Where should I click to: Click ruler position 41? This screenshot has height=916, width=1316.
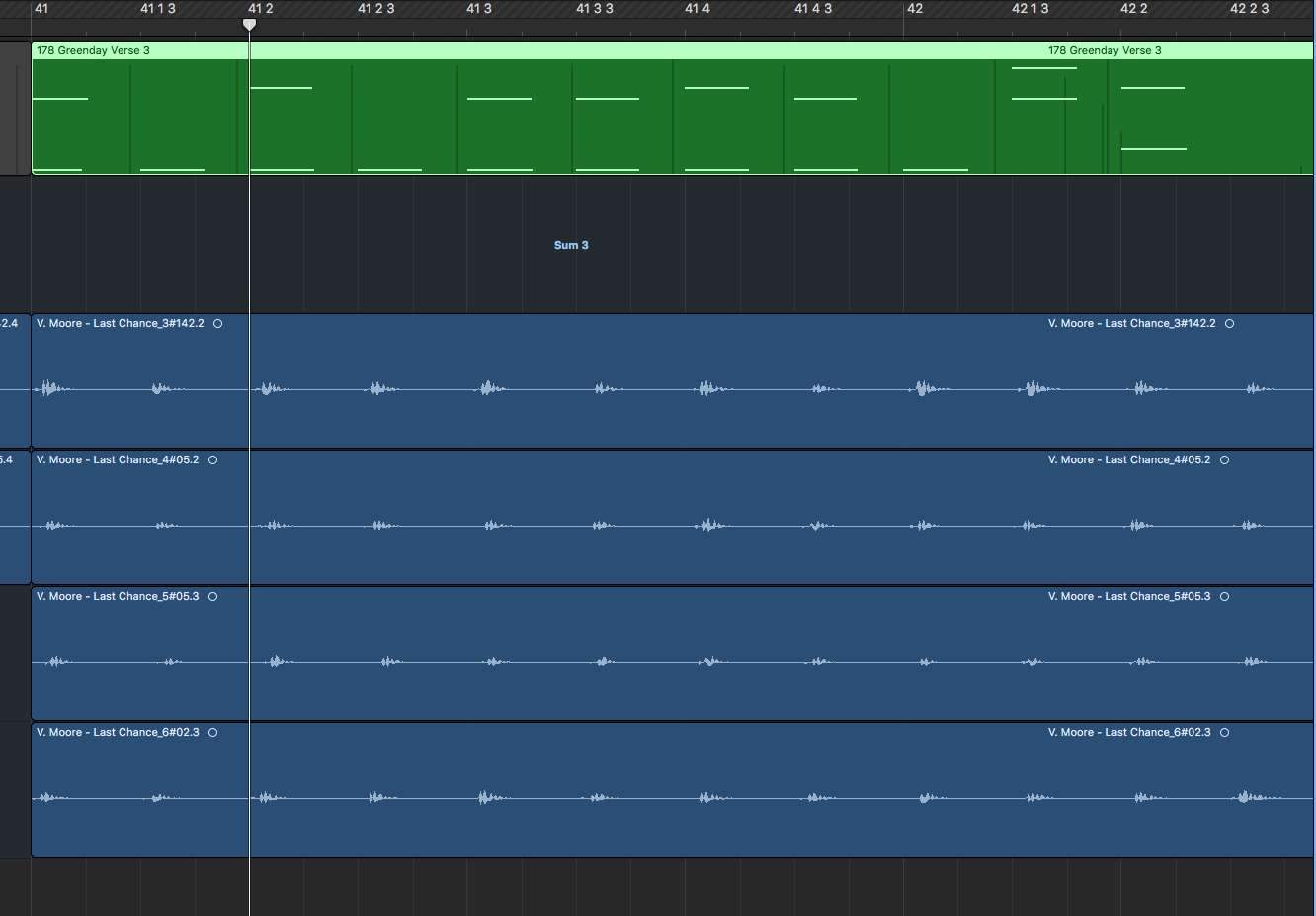41,9
